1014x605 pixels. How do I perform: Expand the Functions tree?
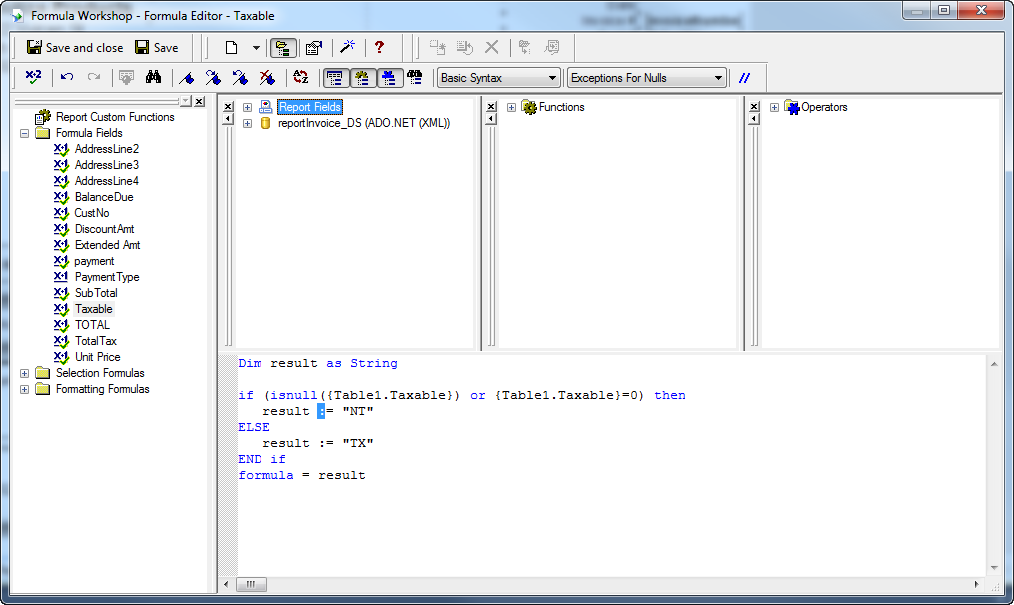coord(512,107)
